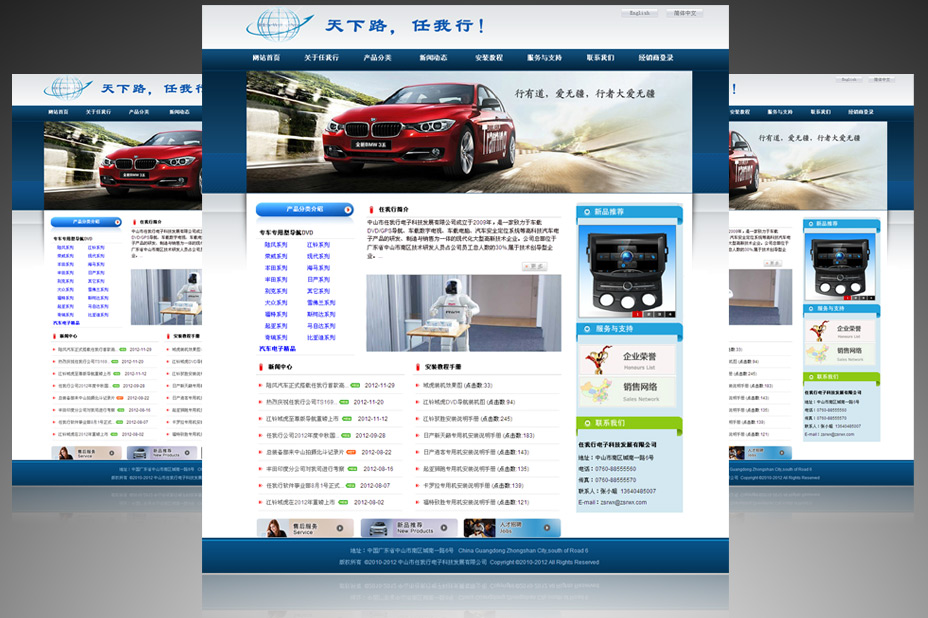
Task: Open 网站首页 in the left page navigation
Action: point(58,112)
